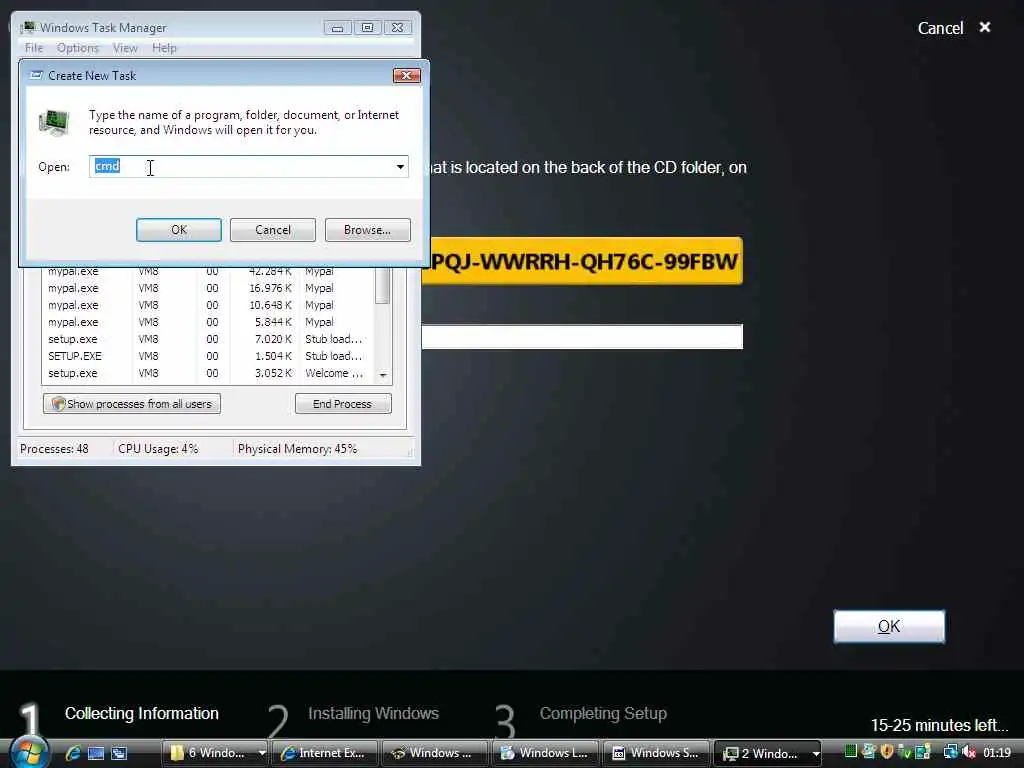Open the clock showing 01:19

tap(997, 753)
